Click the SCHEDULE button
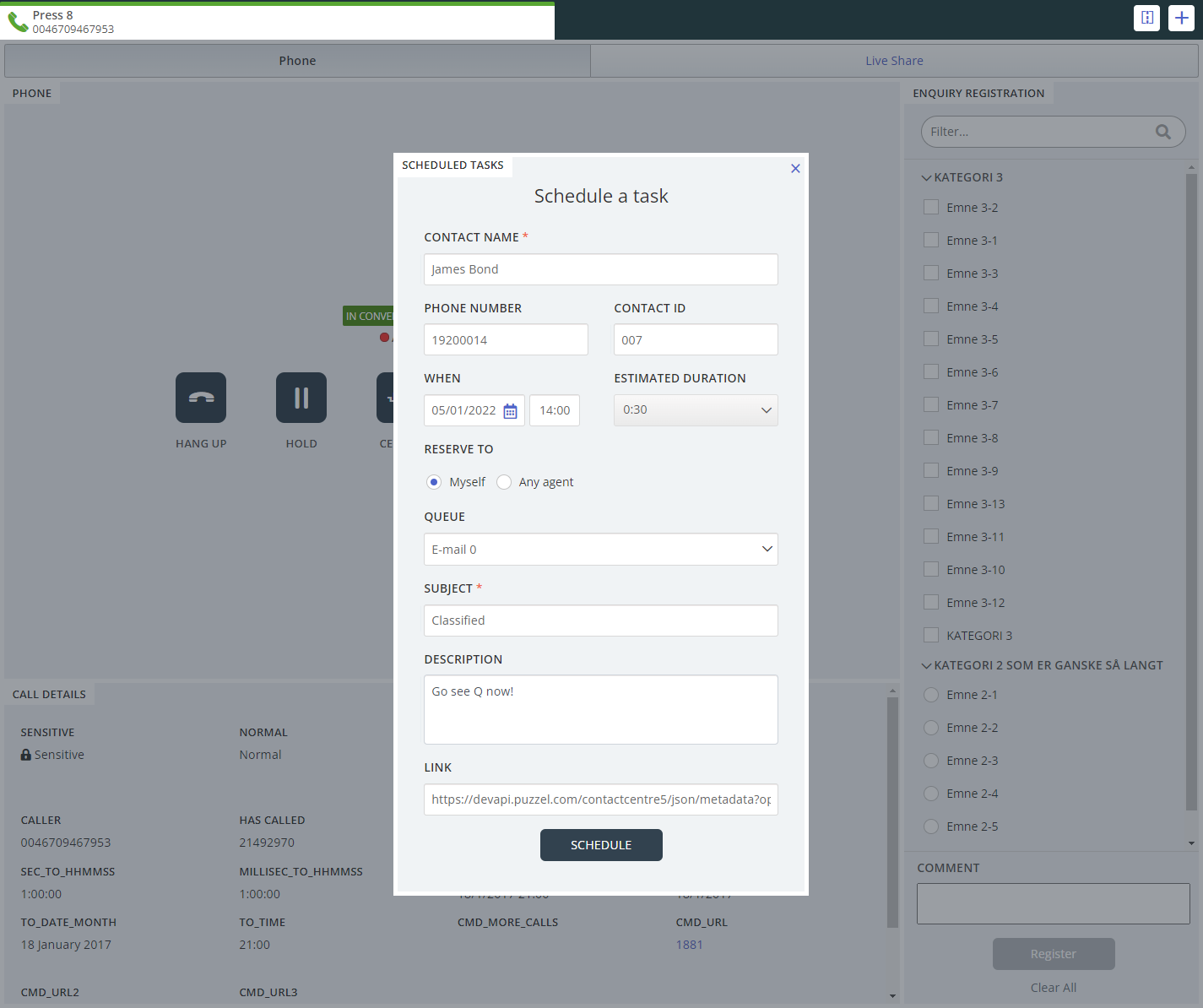The width and height of the screenshot is (1203, 1008). click(x=601, y=845)
